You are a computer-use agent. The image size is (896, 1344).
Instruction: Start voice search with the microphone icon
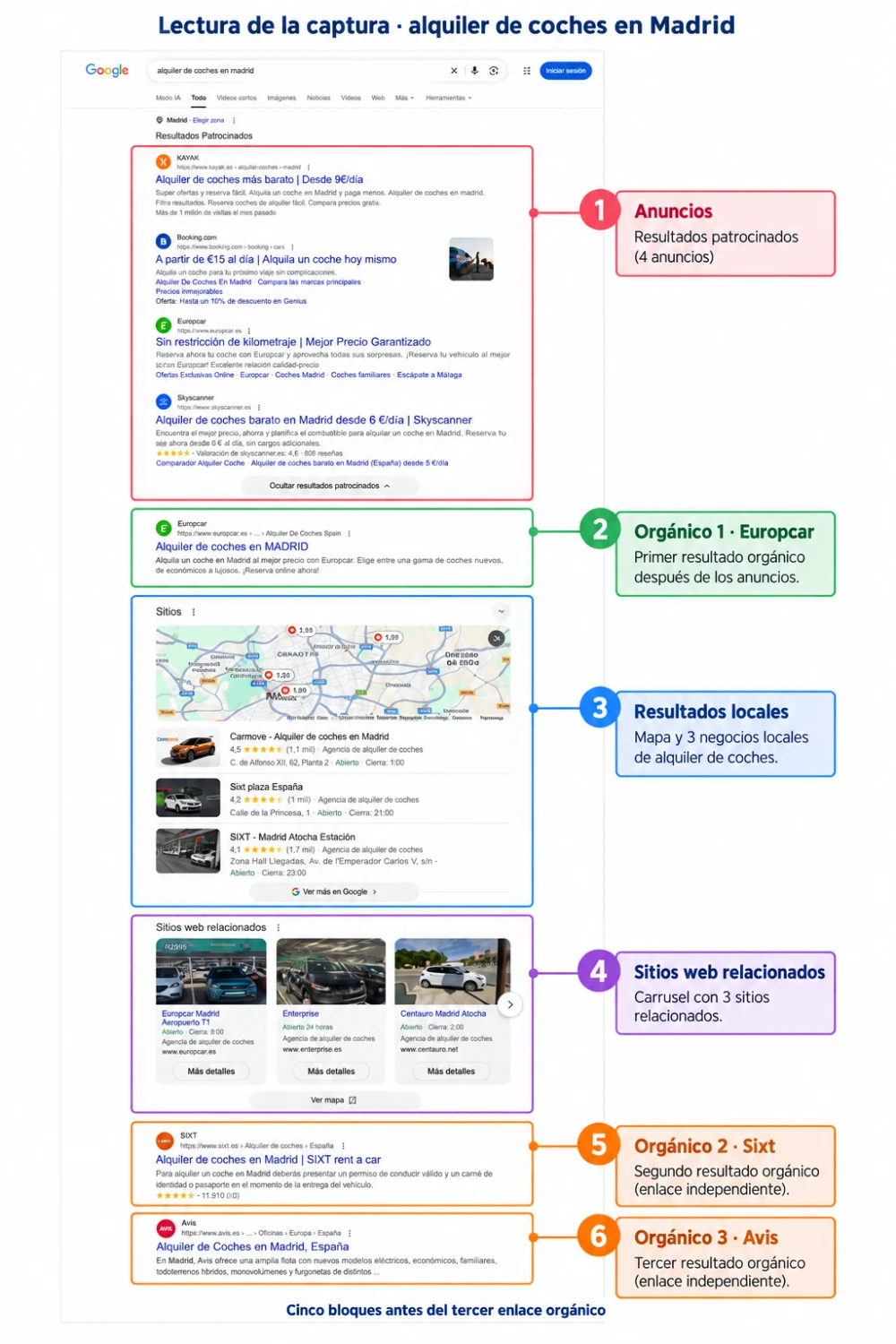point(474,71)
